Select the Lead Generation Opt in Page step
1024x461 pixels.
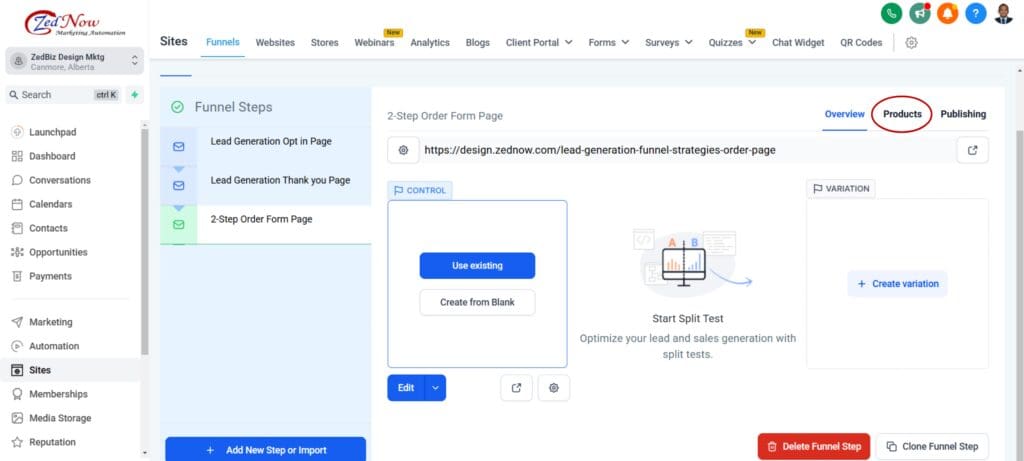(x=266, y=147)
